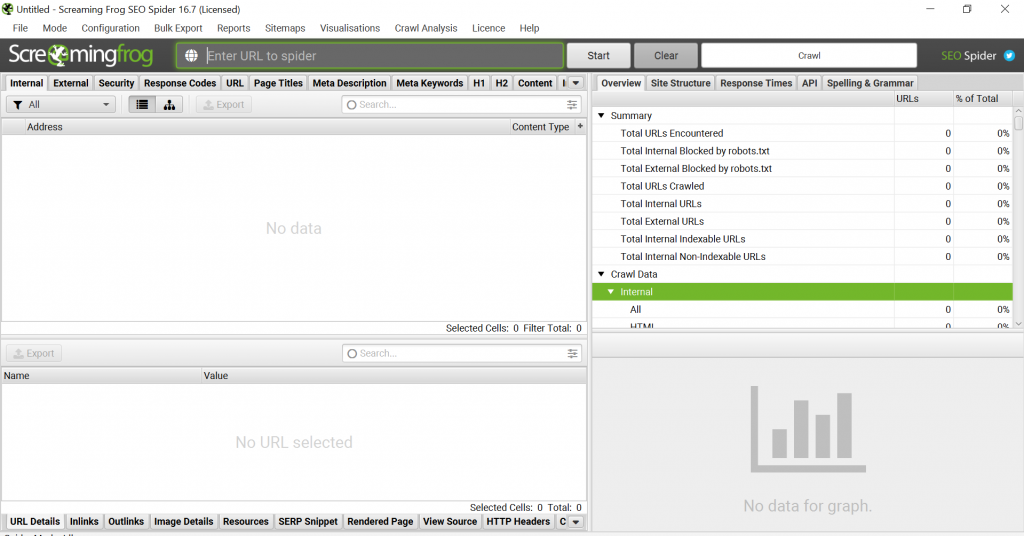Open the View Source bottom tab
Screen dimensions: 1024x536
(450, 522)
